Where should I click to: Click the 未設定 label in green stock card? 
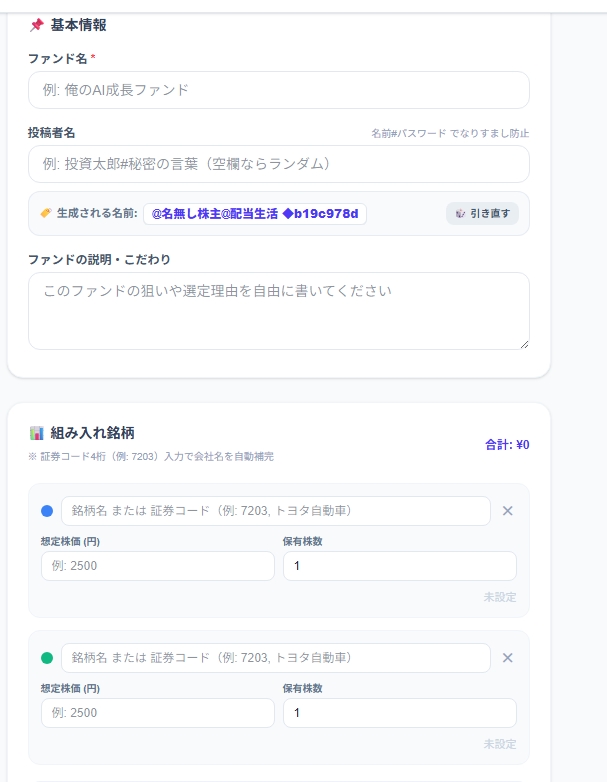500,744
